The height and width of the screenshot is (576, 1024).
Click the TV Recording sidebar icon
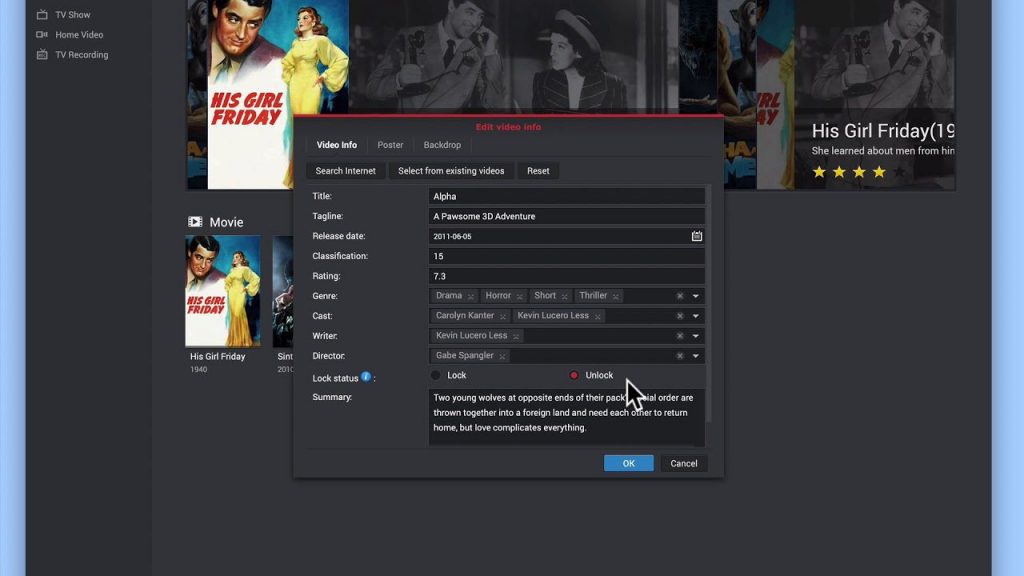click(x=42, y=55)
